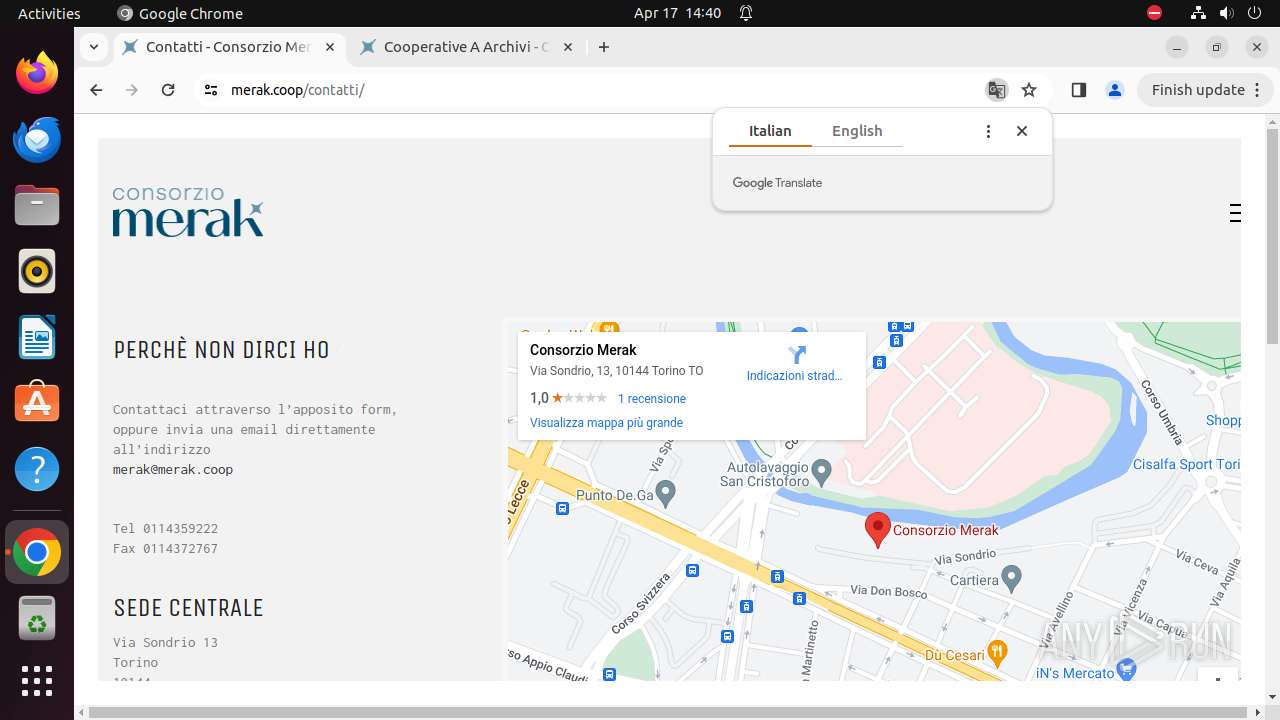
Task: Click the address bar URL
Action: pos(297,90)
